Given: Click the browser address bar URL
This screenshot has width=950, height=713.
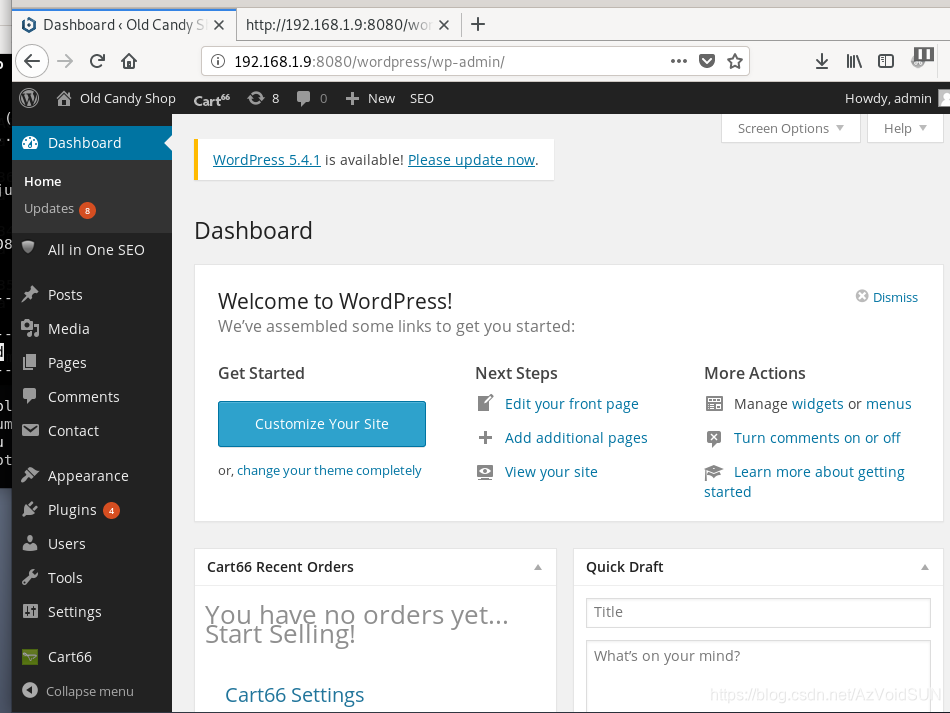Looking at the screenshot, I should click(x=370, y=61).
